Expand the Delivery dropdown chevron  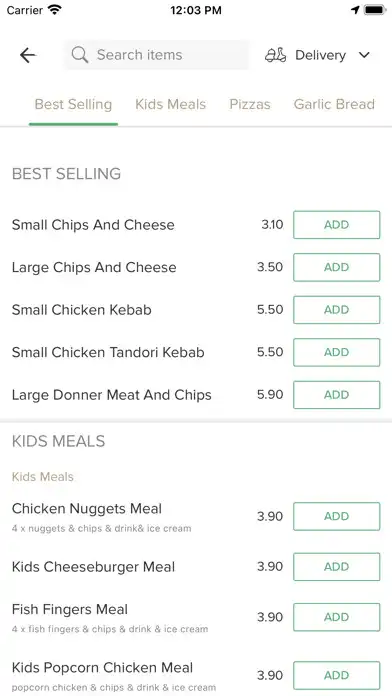coord(364,55)
